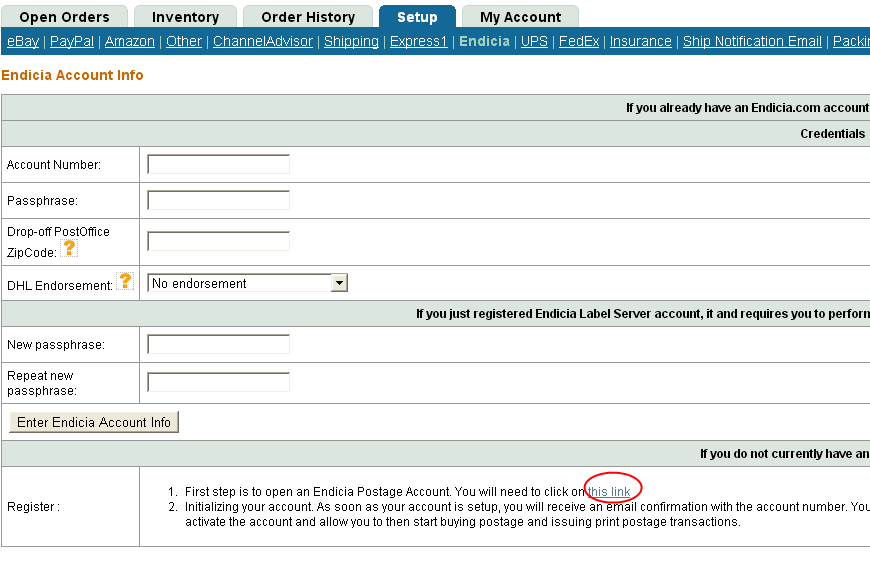
Task: Switch to the Inventory tab
Action: 185,17
